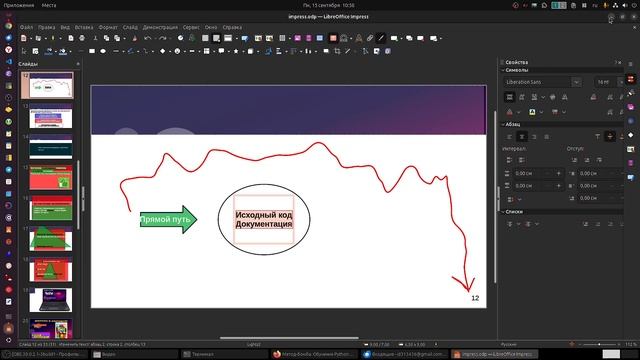Close the Слайды panel

click(78, 64)
